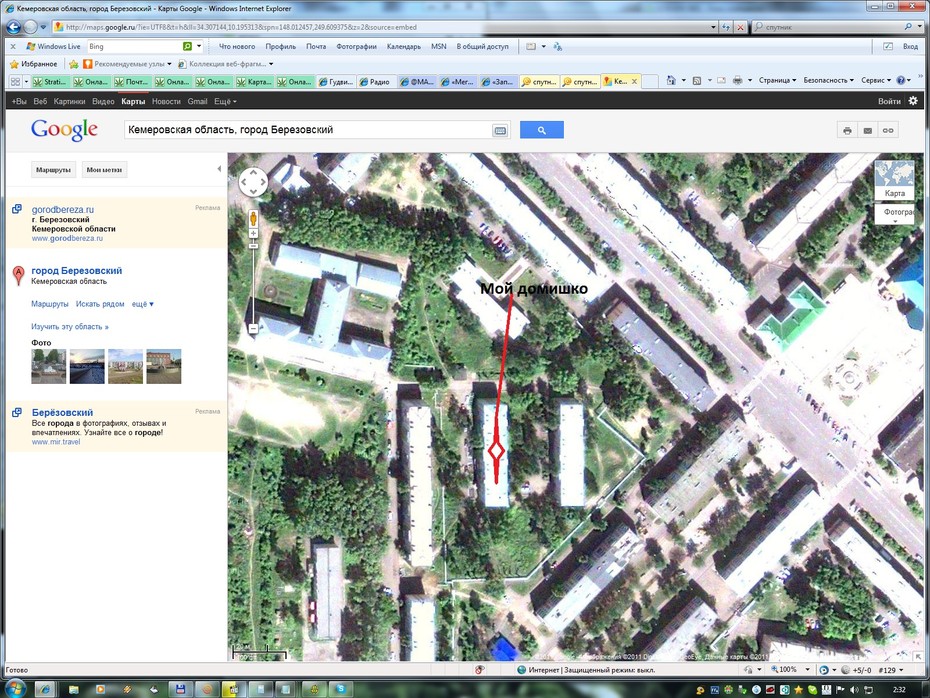Open the on-screen keyboard in search box

500,130
